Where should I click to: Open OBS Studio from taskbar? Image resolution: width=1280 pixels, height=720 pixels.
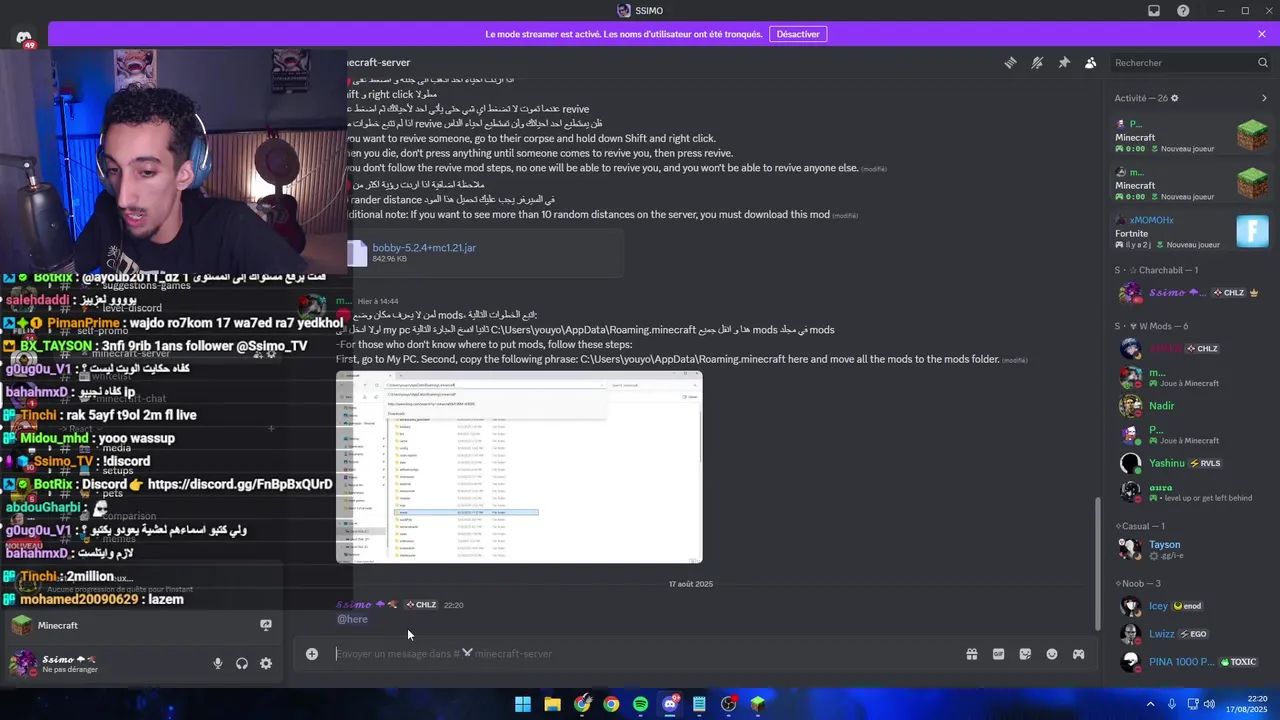(729, 704)
